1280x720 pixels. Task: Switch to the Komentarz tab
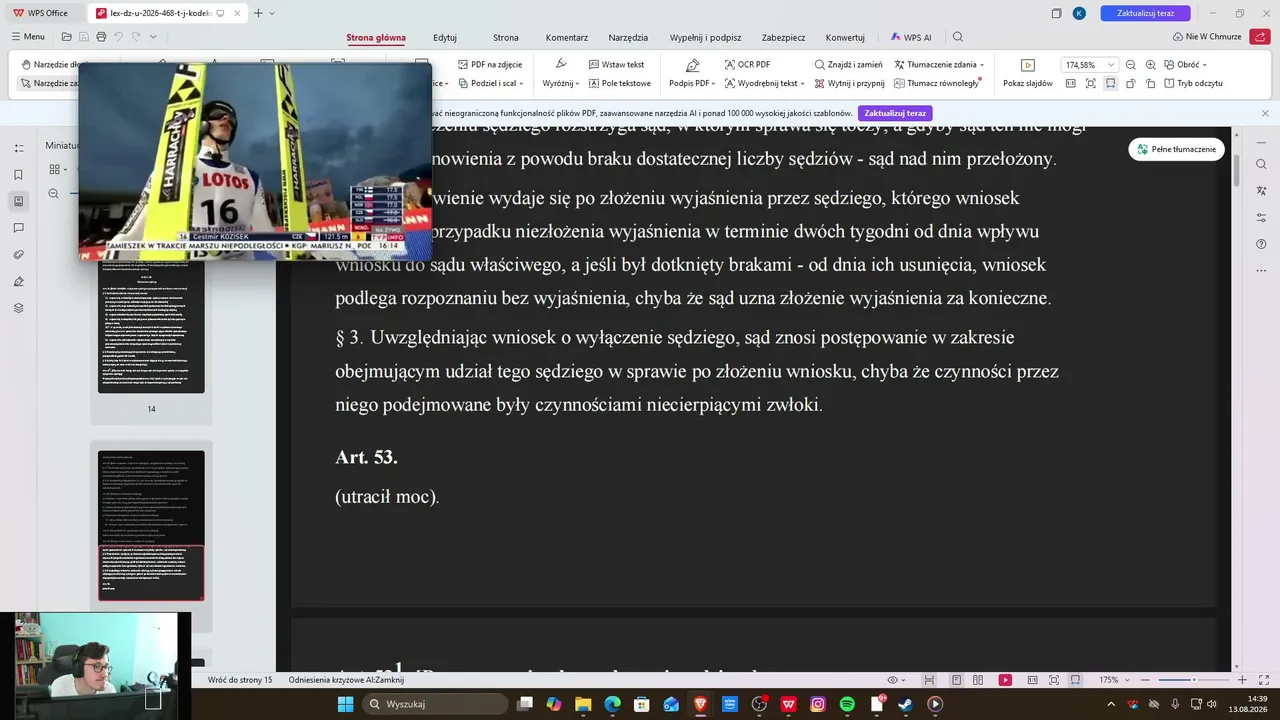tap(567, 37)
